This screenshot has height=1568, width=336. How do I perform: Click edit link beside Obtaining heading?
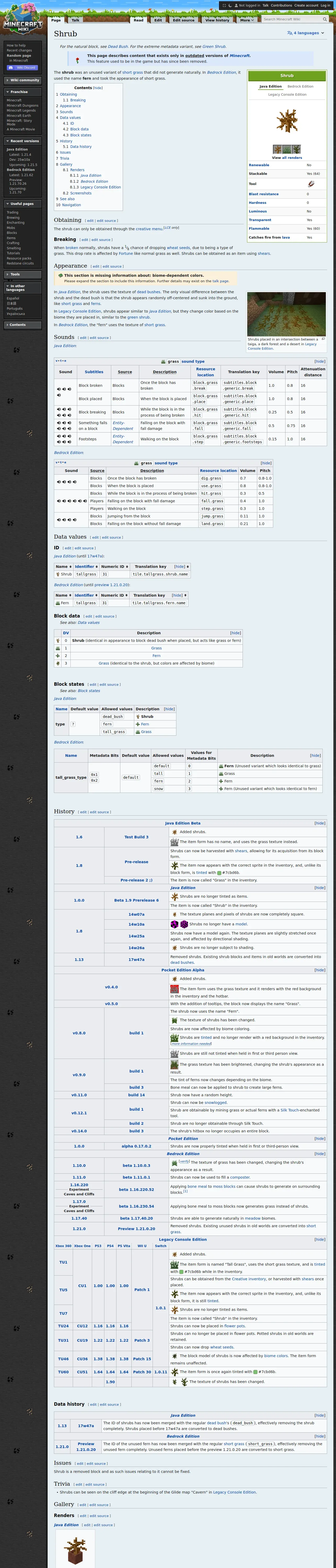coord(90,221)
